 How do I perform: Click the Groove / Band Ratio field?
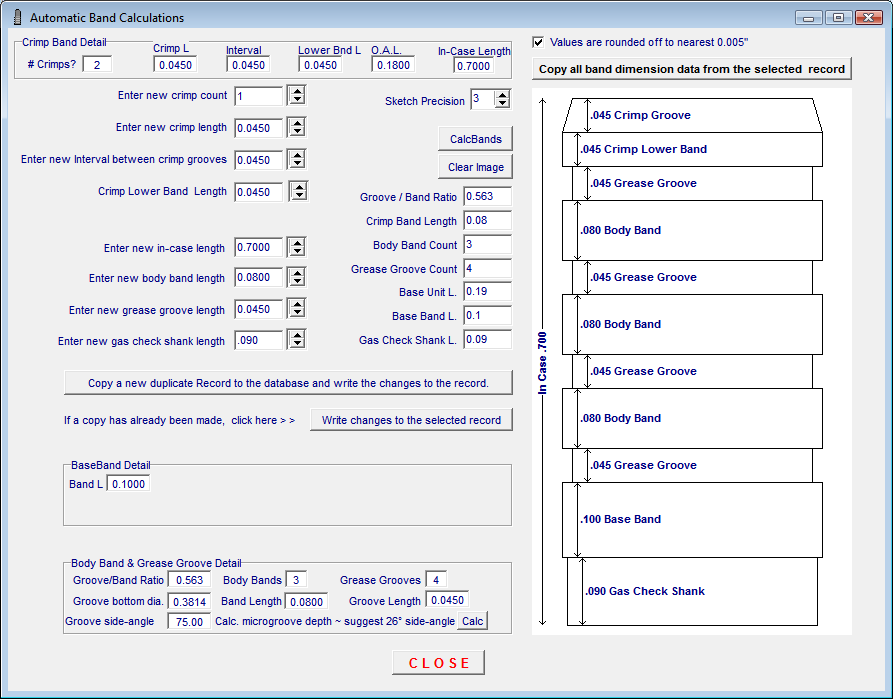(488, 196)
